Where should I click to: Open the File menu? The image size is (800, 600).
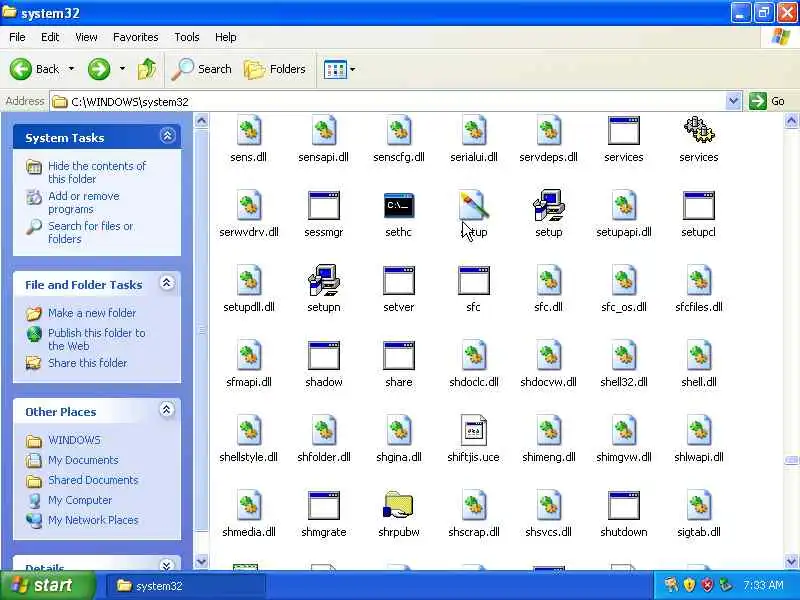pyautogui.click(x=17, y=37)
